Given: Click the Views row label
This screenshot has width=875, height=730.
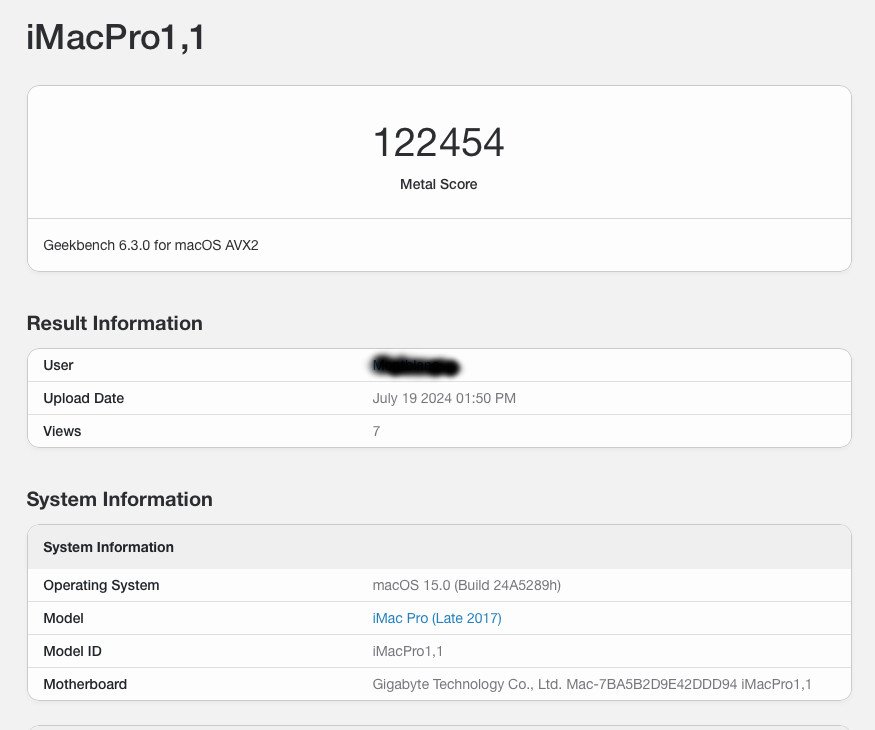Looking at the screenshot, I should (62, 431).
